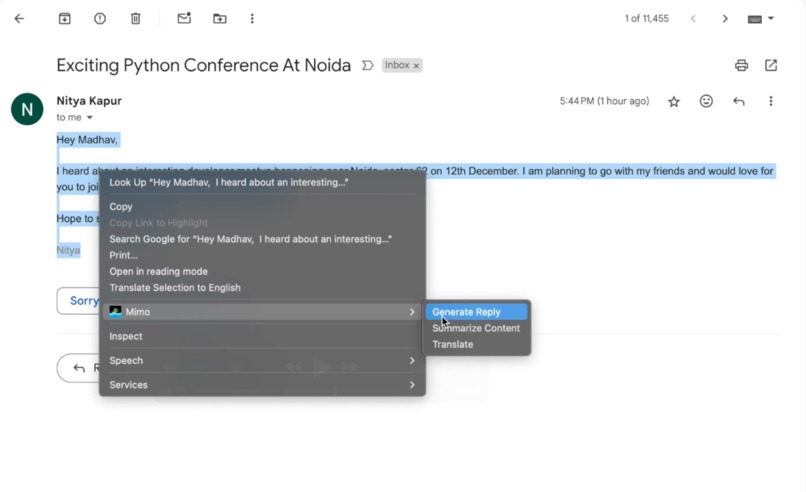The image size is (806, 492).
Task: Open the Mimo submenu entry
Action: (x=262, y=312)
